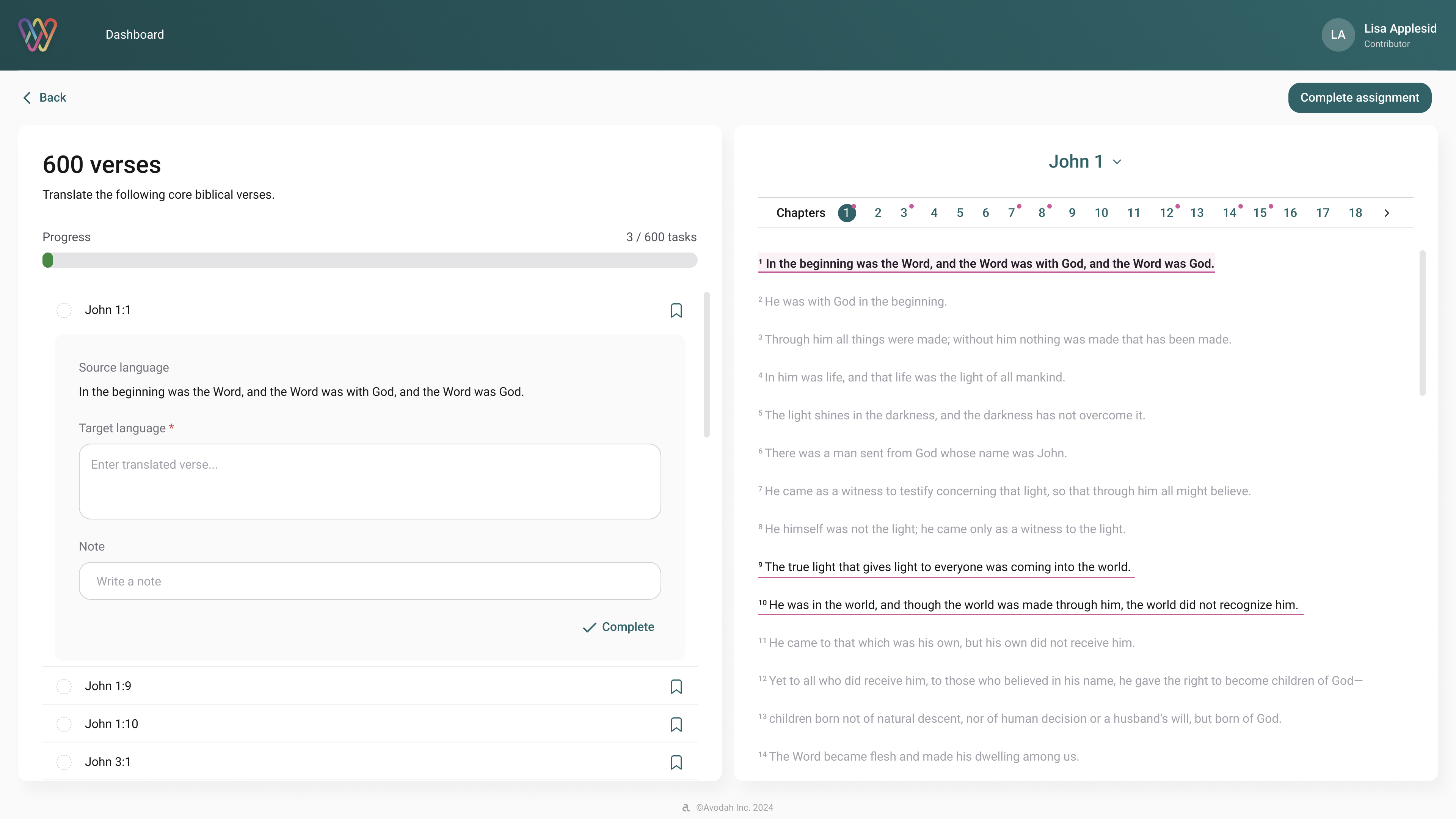1456x819 pixels.
Task: Go to chapter 11
Action: tap(1134, 213)
